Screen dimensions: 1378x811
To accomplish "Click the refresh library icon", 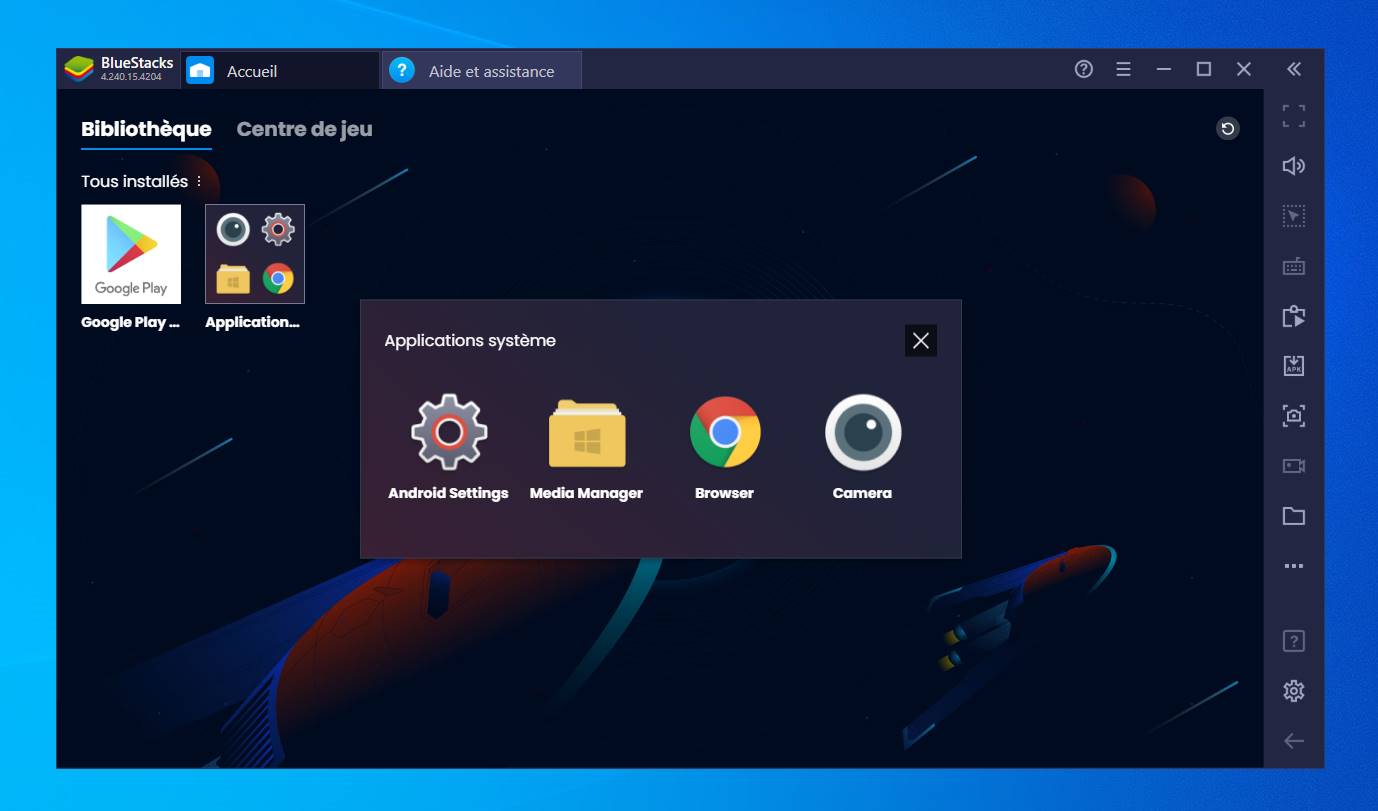I will click(1228, 128).
